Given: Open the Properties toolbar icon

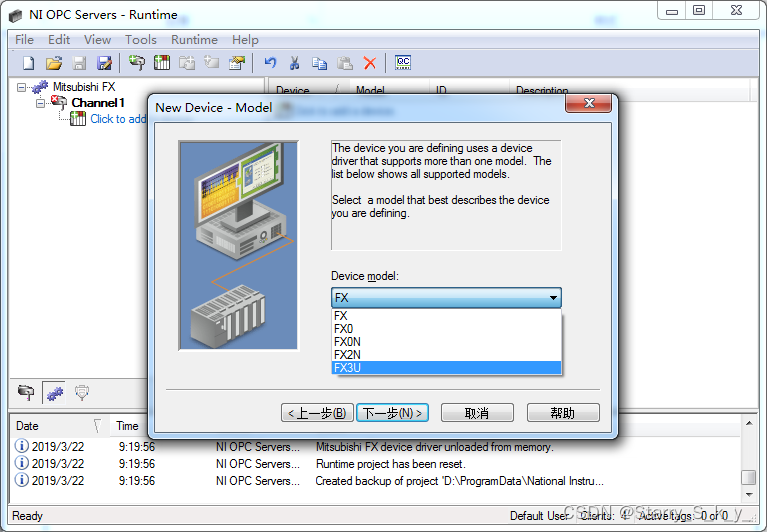Looking at the screenshot, I should [237, 63].
